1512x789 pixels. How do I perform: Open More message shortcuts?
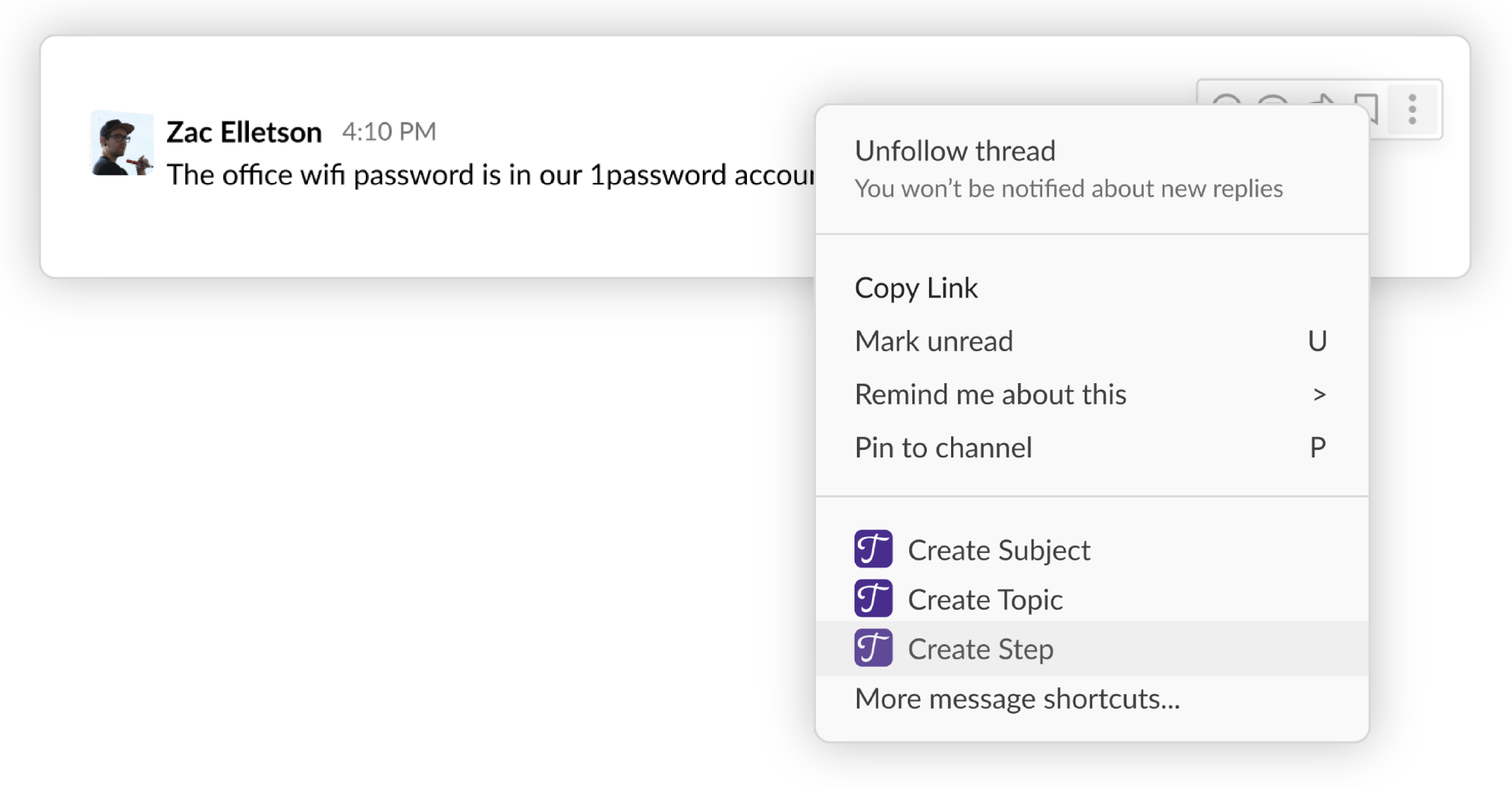[1017, 699]
